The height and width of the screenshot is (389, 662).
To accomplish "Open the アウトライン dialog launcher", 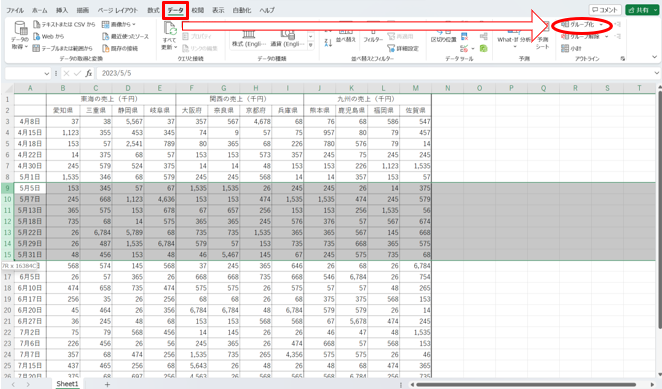I will [623, 59].
